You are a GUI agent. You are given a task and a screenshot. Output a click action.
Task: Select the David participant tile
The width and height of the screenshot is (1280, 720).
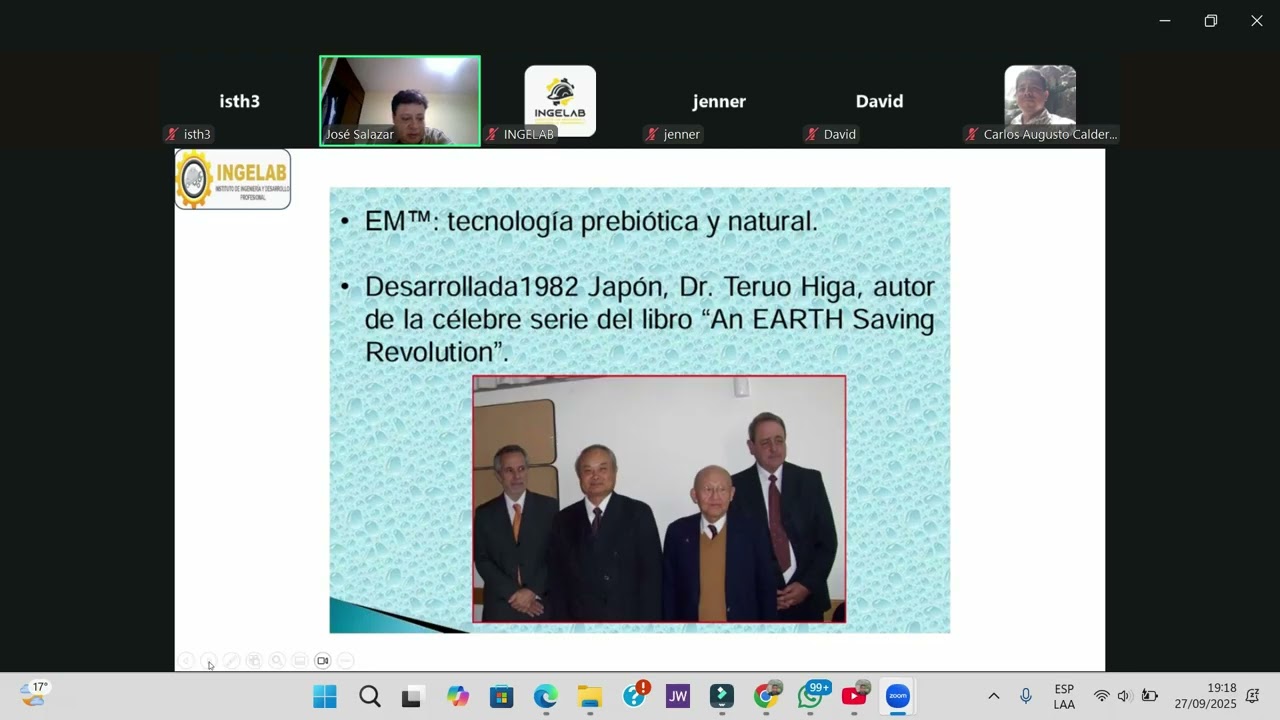(880, 101)
